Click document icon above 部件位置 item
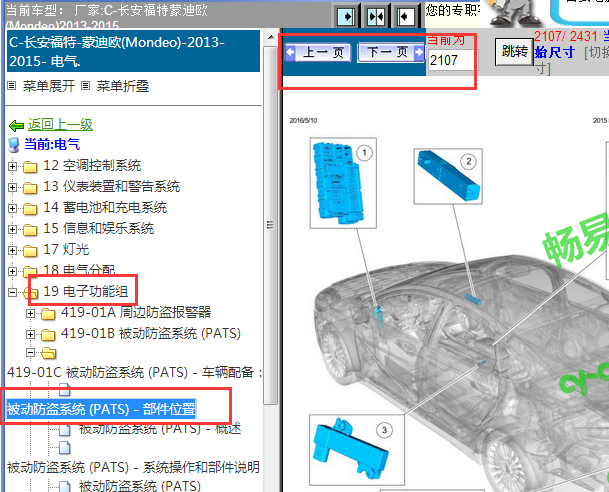The width and height of the screenshot is (609, 492). (65, 389)
